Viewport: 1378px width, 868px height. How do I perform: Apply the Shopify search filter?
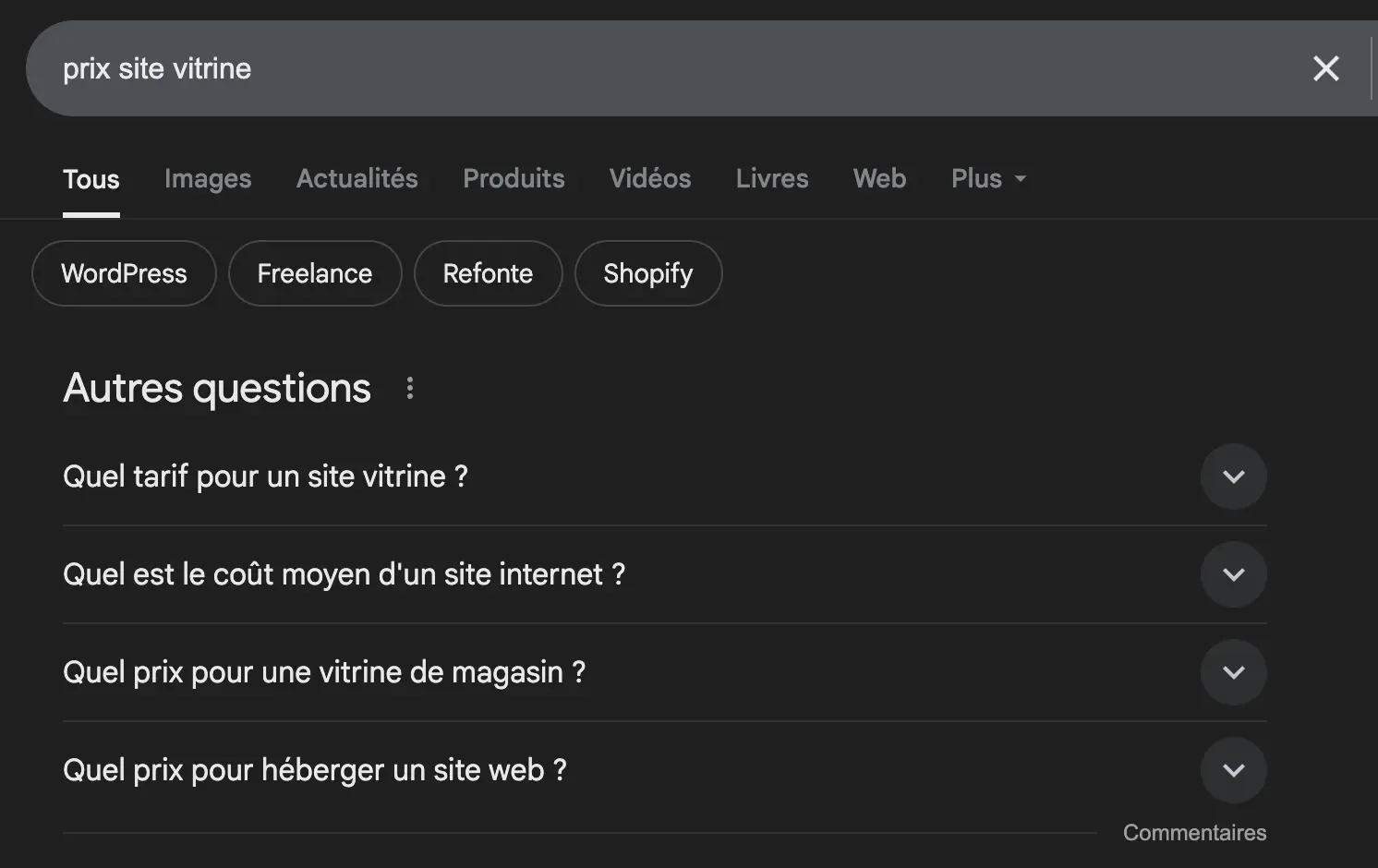pos(647,273)
